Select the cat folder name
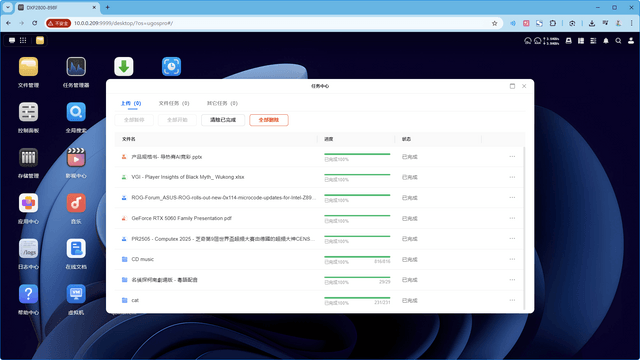 pos(135,300)
